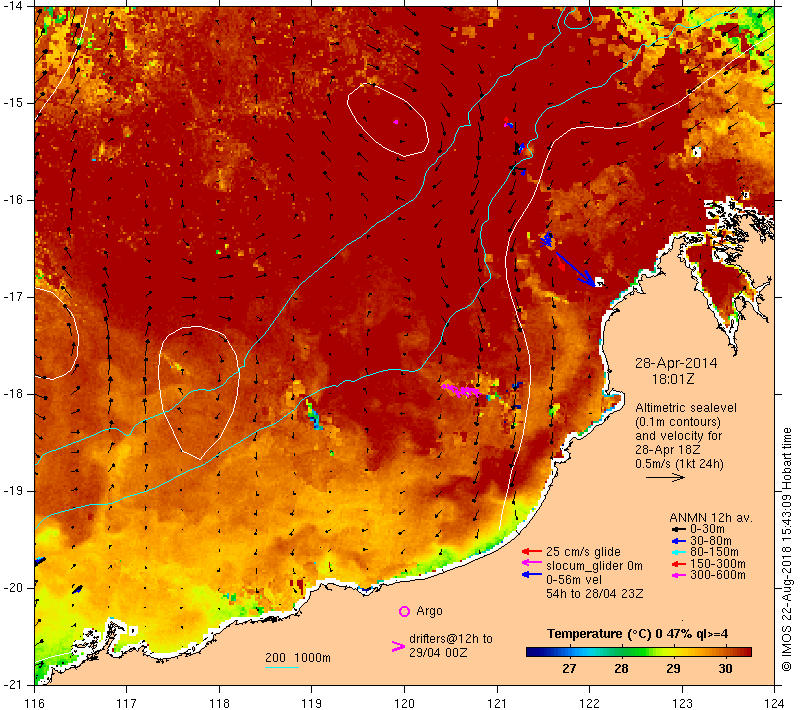Screen dimensions: 800x710
Task: Click the red 25 cm/s glide arrow
Action: (x=532, y=551)
